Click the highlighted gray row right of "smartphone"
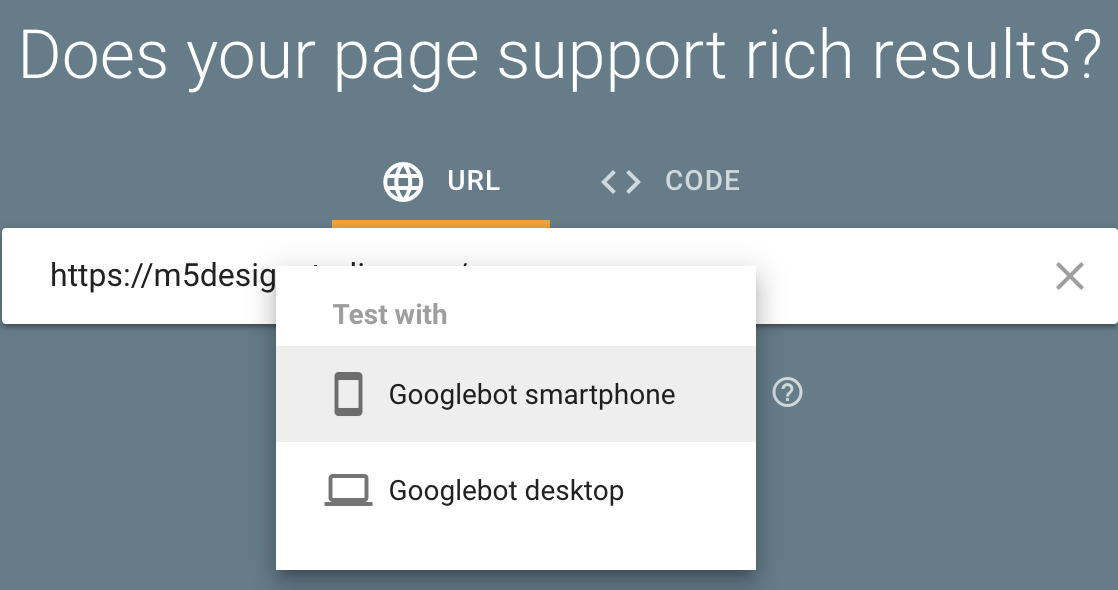 (714, 395)
